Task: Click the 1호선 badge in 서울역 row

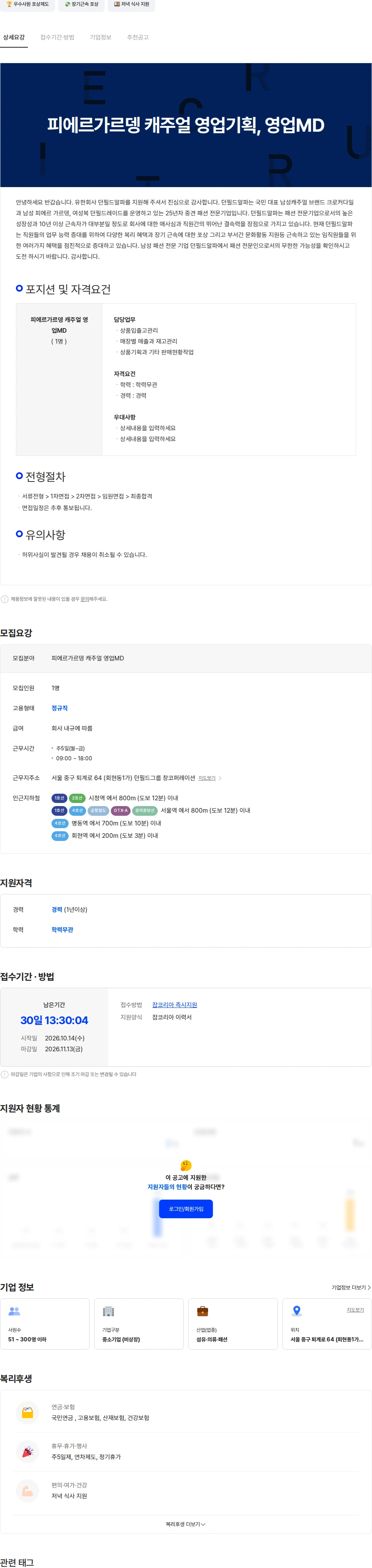Action: [59, 810]
